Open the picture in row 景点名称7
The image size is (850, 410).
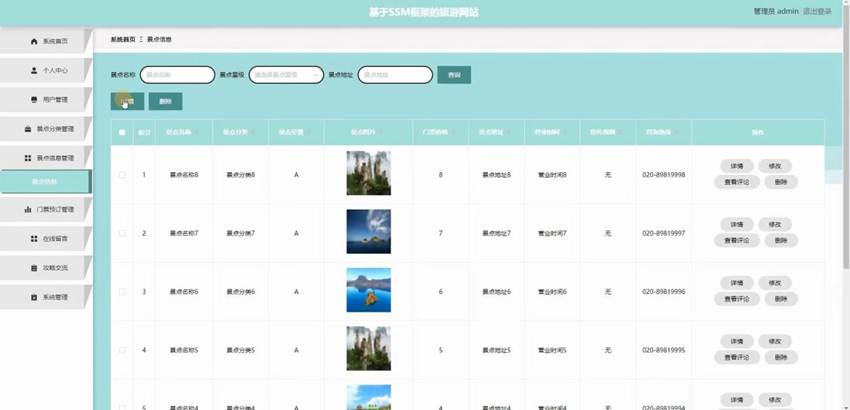pyautogui.click(x=369, y=232)
